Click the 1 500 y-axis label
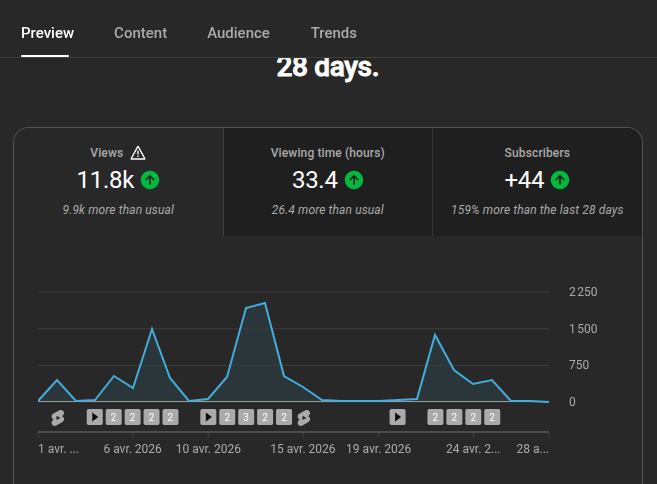 click(583, 329)
